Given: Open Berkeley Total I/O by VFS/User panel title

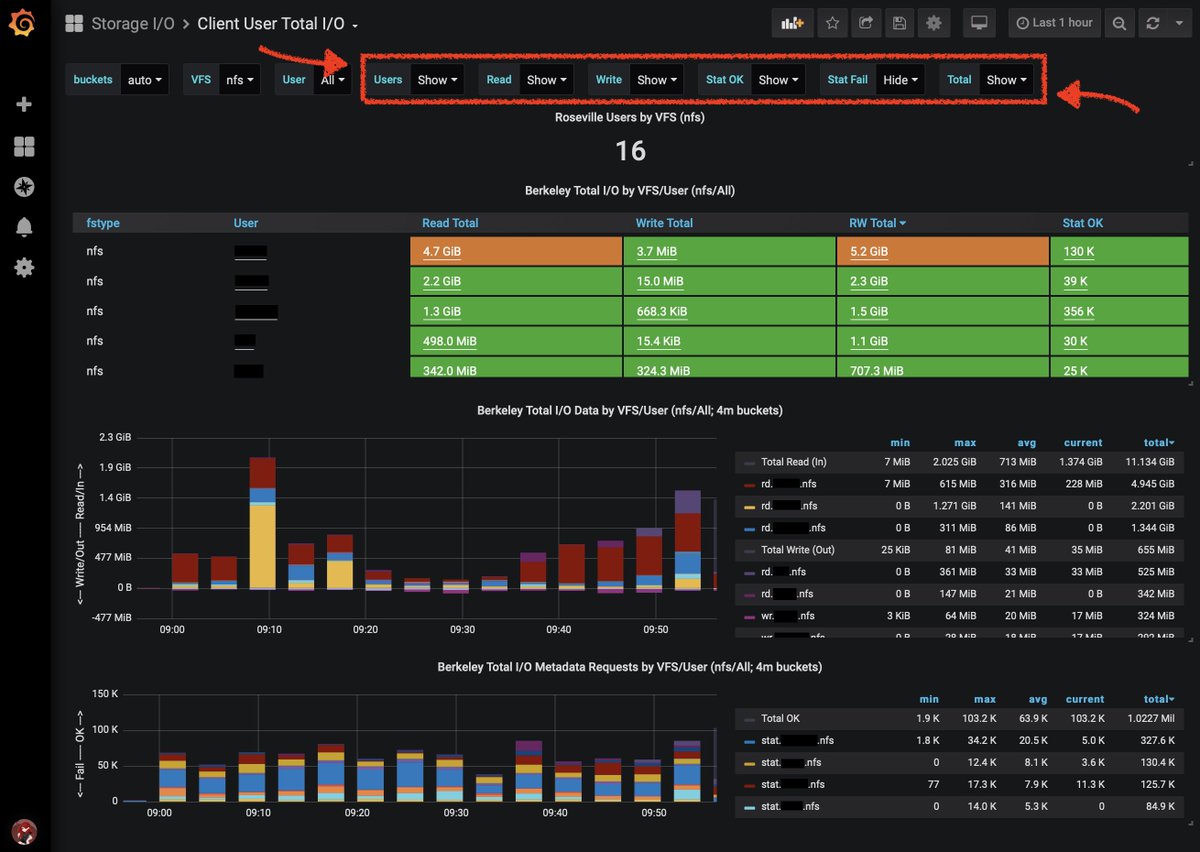Looking at the screenshot, I should pyautogui.click(x=630, y=190).
